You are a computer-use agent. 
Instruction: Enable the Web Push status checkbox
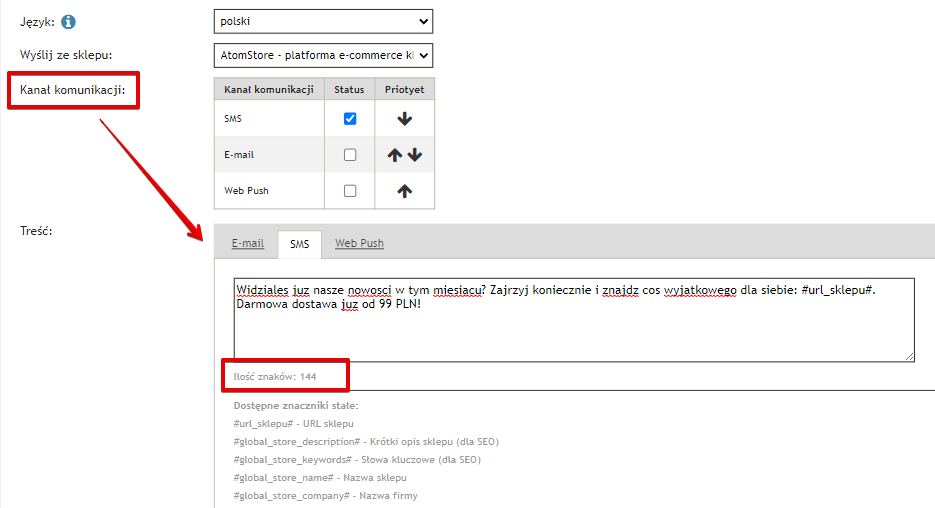tap(350, 191)
